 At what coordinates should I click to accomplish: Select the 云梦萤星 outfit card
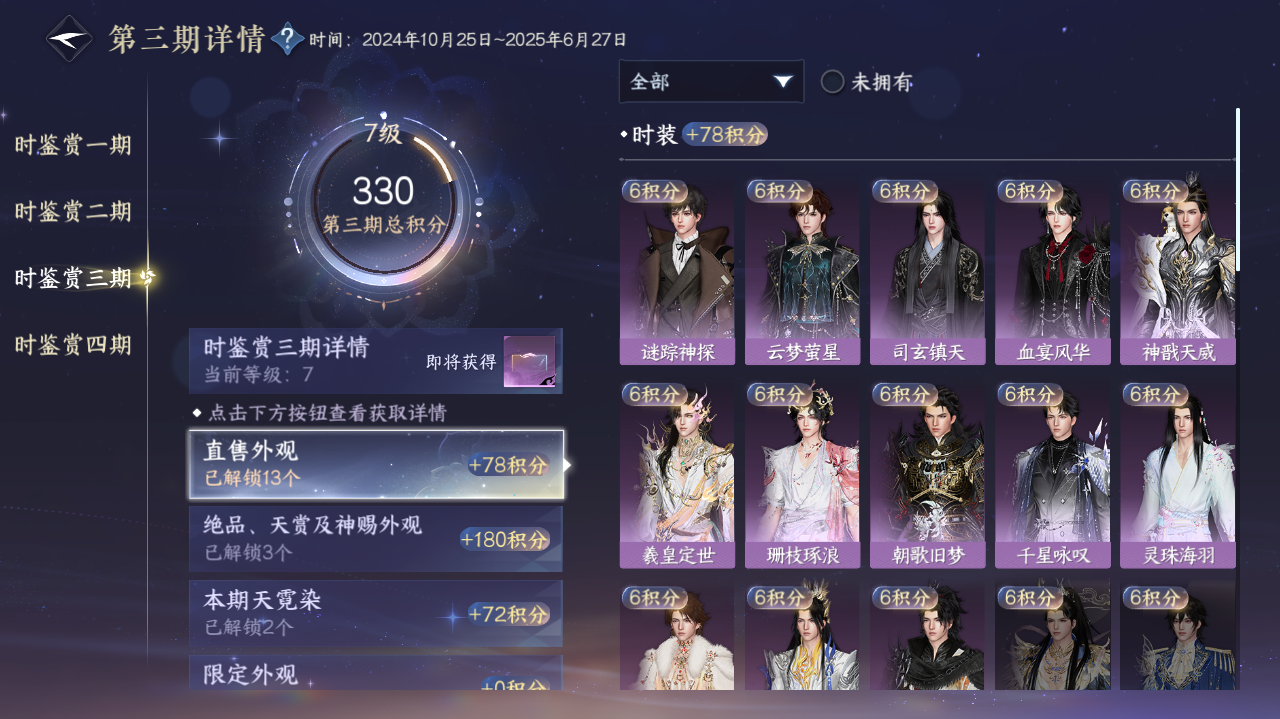click(802, 272)
